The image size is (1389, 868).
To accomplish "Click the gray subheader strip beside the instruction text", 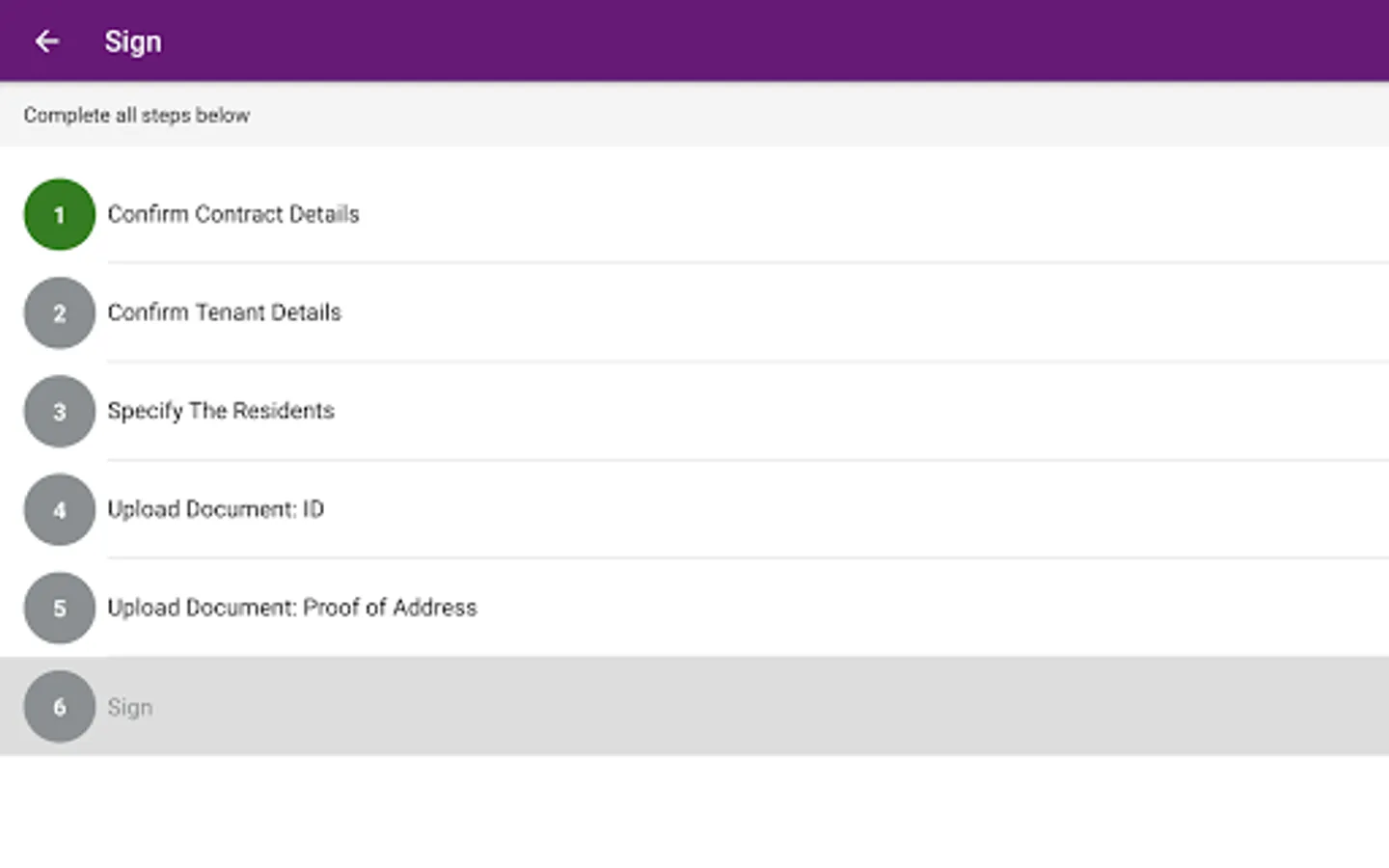I will pos(820,115).
